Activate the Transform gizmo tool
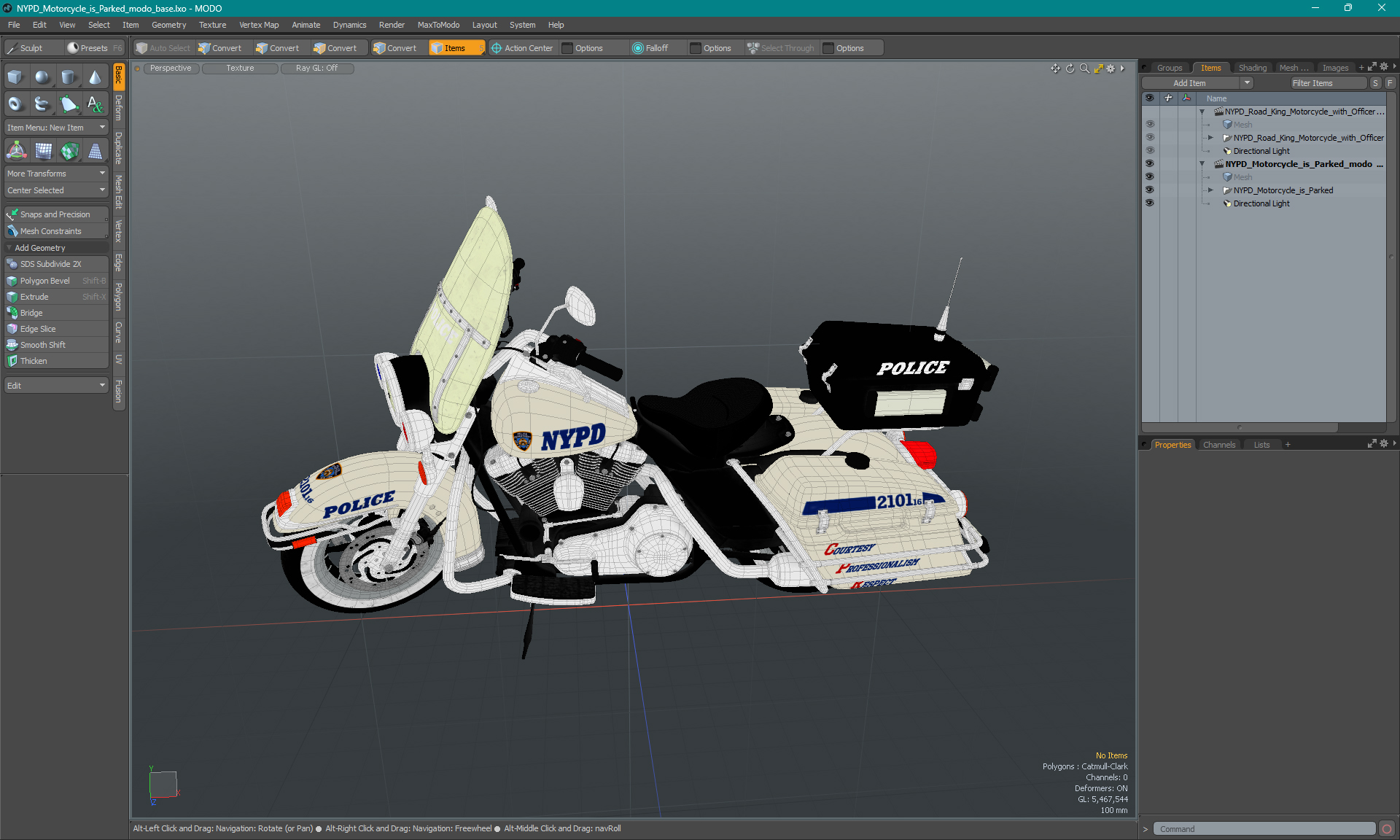 click(x=16, y=151)
